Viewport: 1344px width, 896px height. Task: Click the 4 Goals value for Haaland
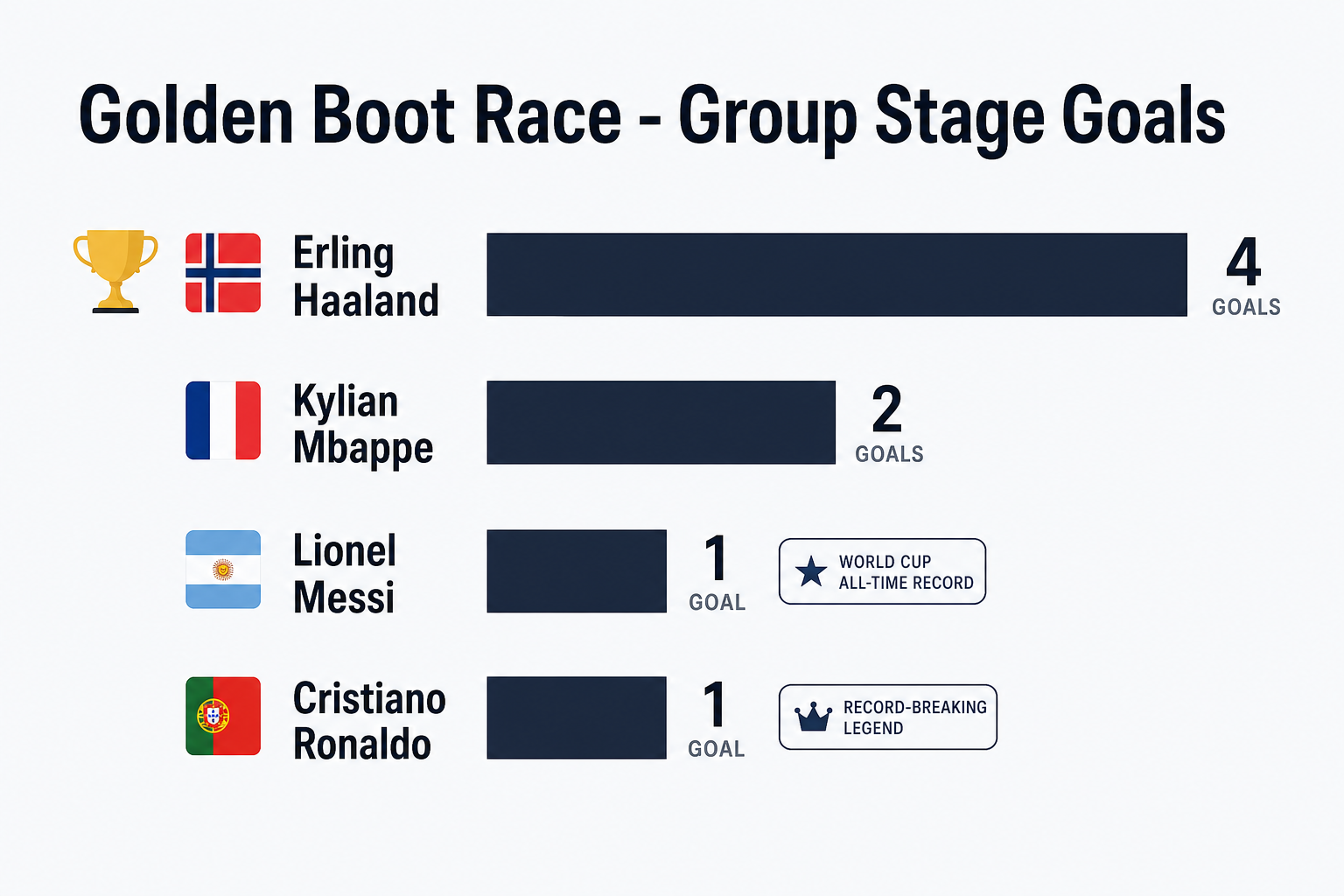coord(1246,276)
